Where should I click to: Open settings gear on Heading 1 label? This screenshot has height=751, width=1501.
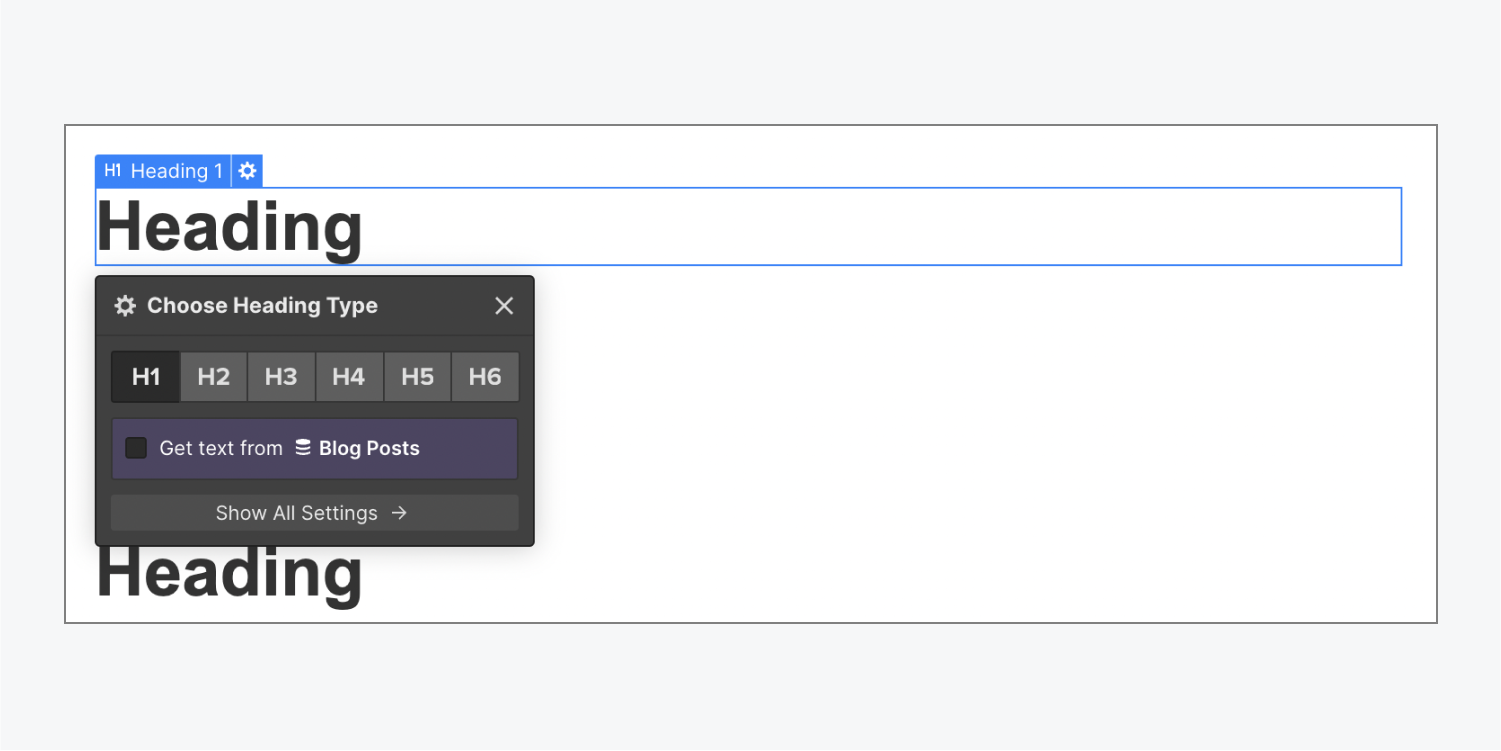(247, 171)
